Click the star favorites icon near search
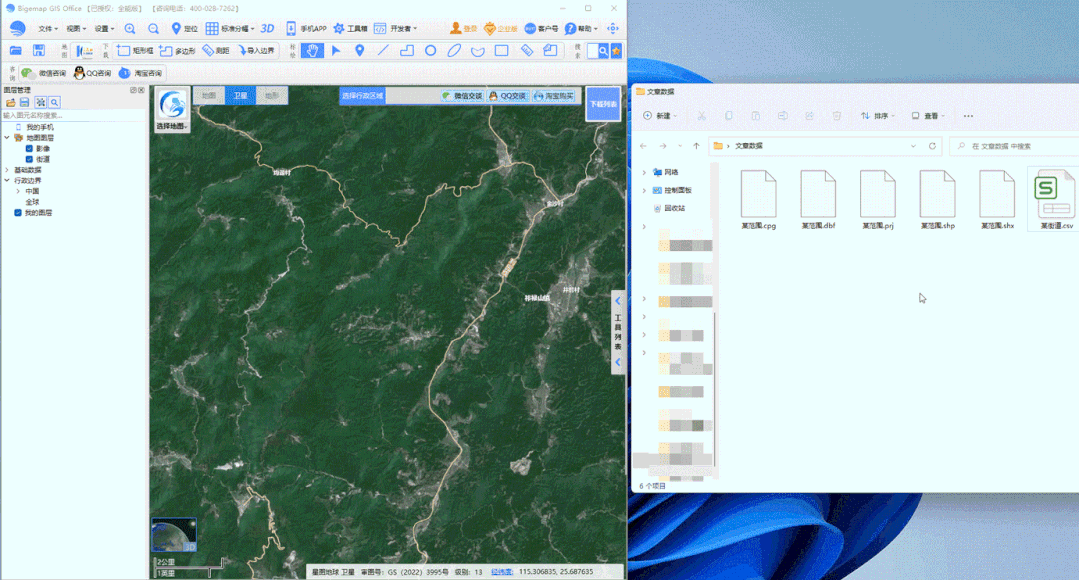The image size is (1079, 580). (616, 51)
